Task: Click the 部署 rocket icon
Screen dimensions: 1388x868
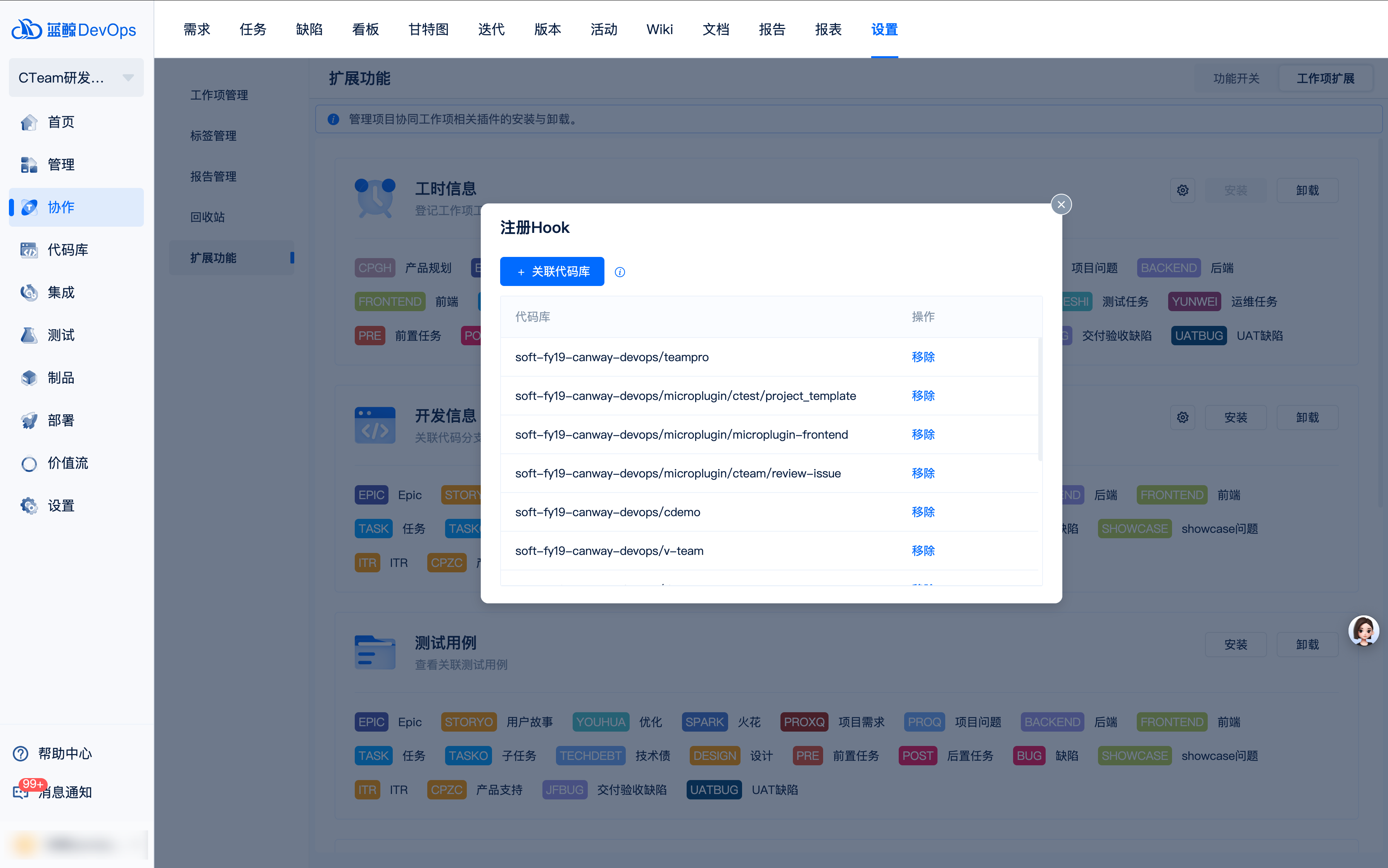Action: point(29,420)
